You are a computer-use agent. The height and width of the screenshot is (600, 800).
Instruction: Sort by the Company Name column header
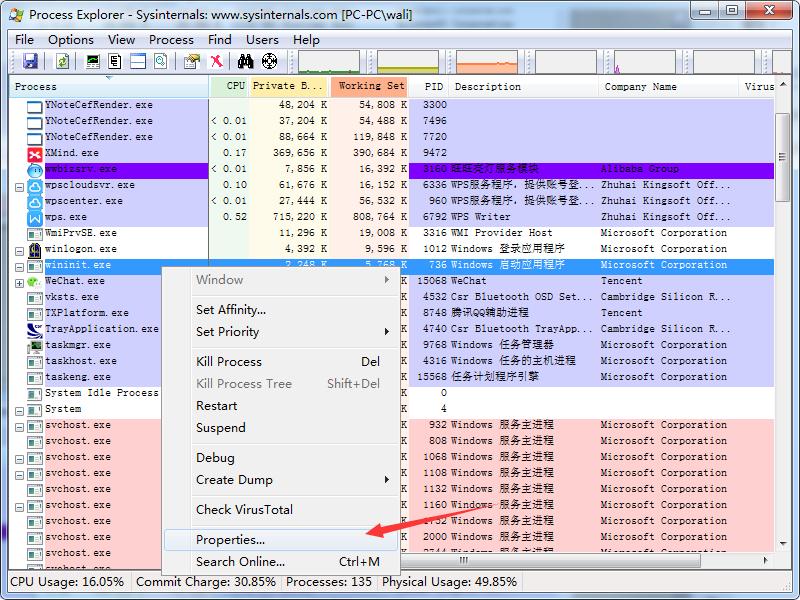point(667,87)
